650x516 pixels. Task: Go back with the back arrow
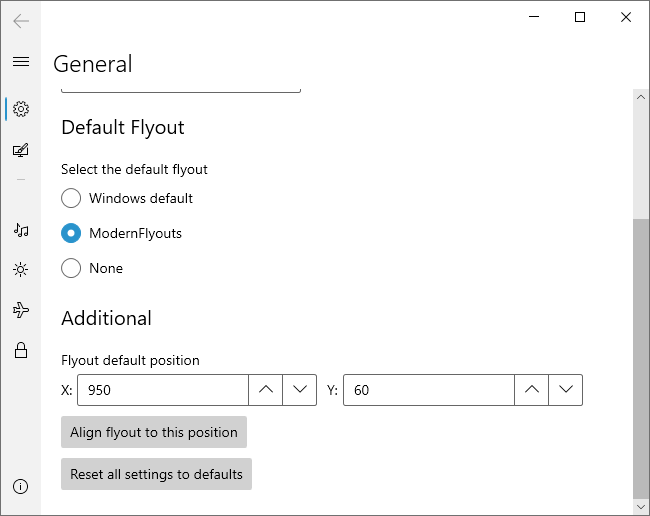click(21, 21)
